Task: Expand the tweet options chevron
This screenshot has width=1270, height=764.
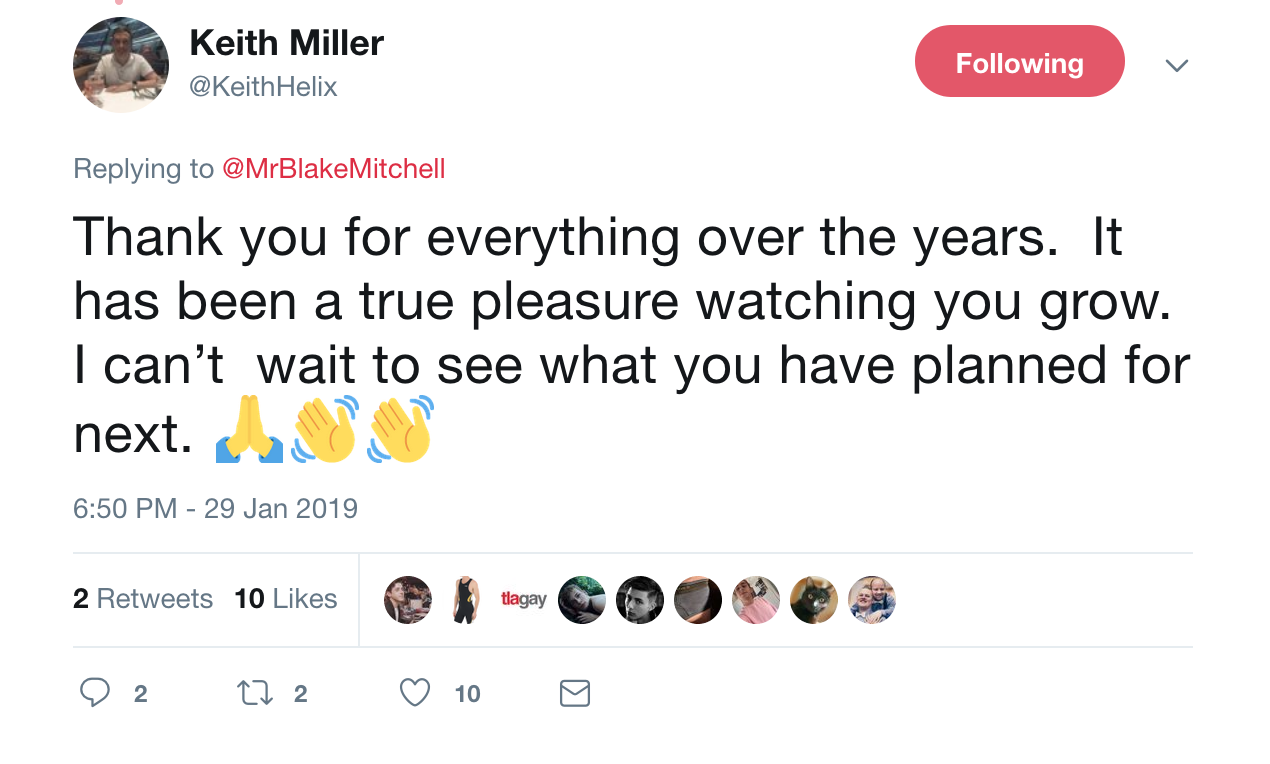Action: 1177,65
